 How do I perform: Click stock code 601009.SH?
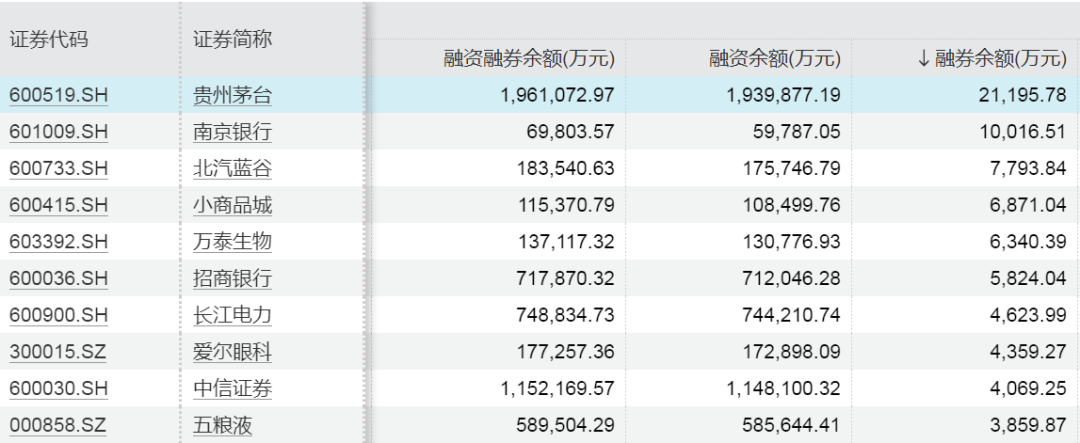click(58, 132)
